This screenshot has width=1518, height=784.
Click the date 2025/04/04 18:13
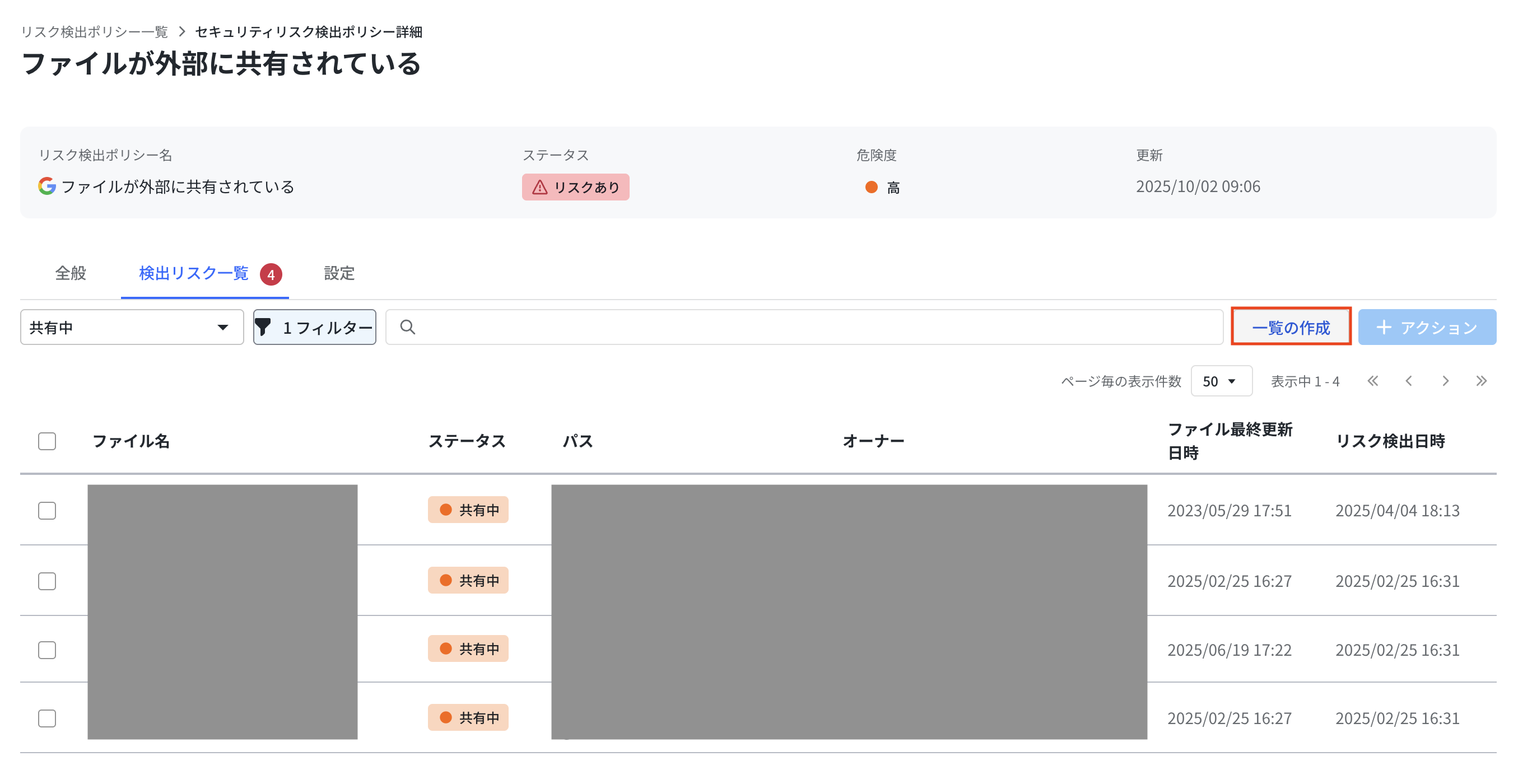coord(1397,510)
